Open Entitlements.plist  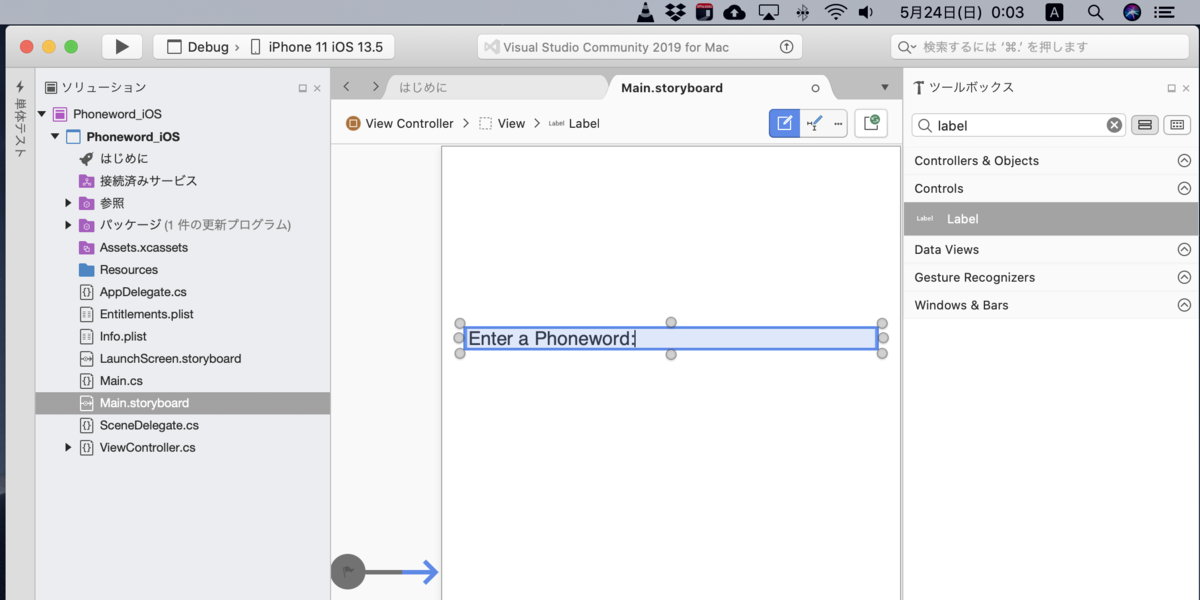[146, 314]
